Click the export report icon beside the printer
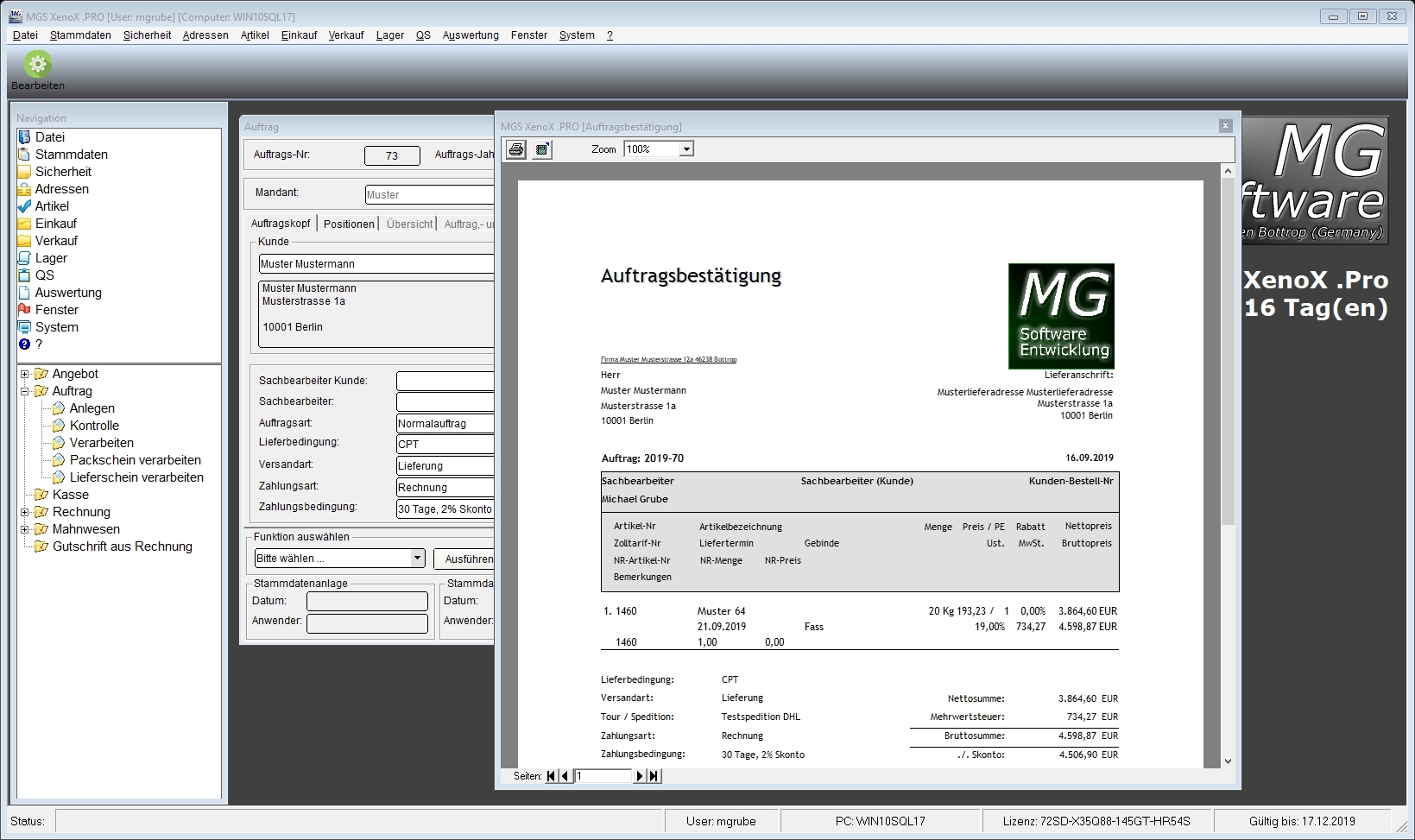 (542, 149)
